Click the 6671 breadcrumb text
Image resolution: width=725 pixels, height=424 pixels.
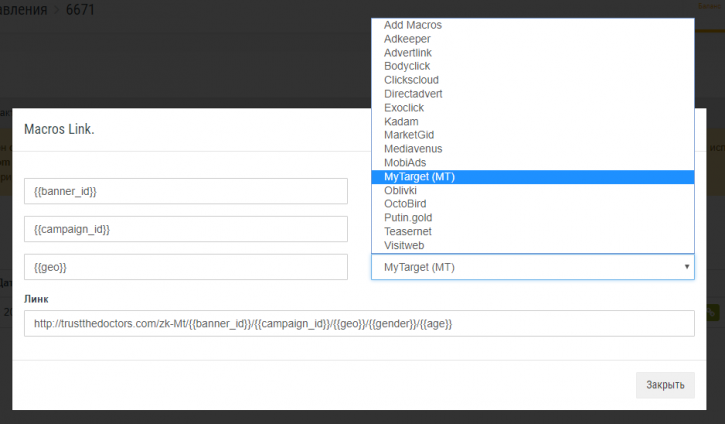tap(80, 9)
